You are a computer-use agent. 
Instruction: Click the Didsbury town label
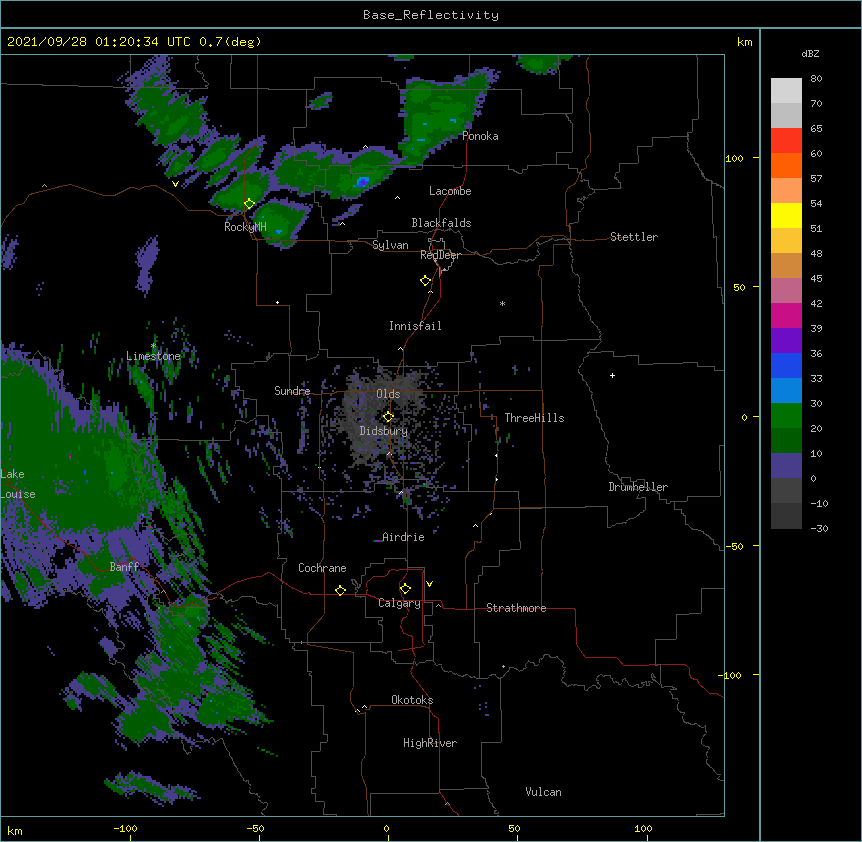pyautogui.click(x=384, y=431)
